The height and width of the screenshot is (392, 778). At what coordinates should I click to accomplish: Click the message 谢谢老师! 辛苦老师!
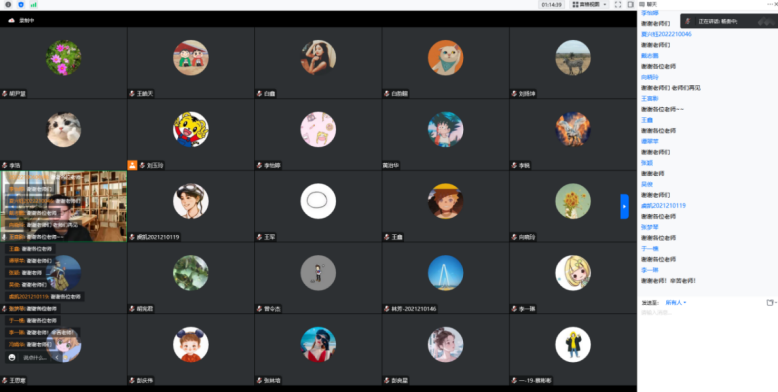point(668,281)
